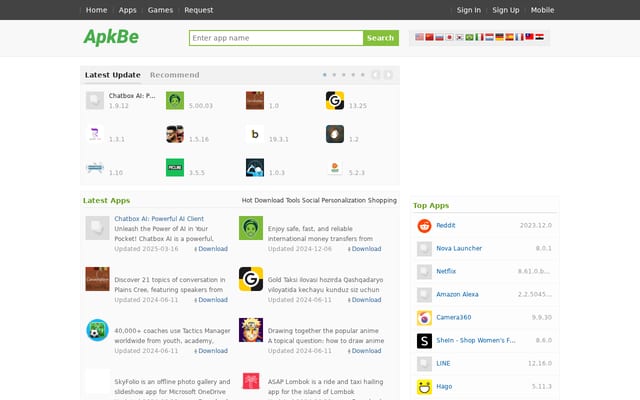Filter Latest Apps by Social category

(x=311, y=200)
